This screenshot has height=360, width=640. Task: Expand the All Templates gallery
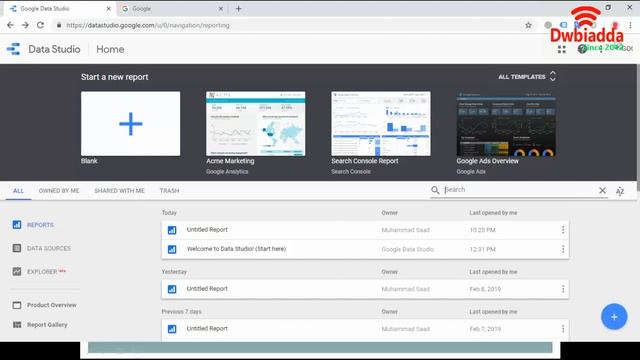coord(527,77)
